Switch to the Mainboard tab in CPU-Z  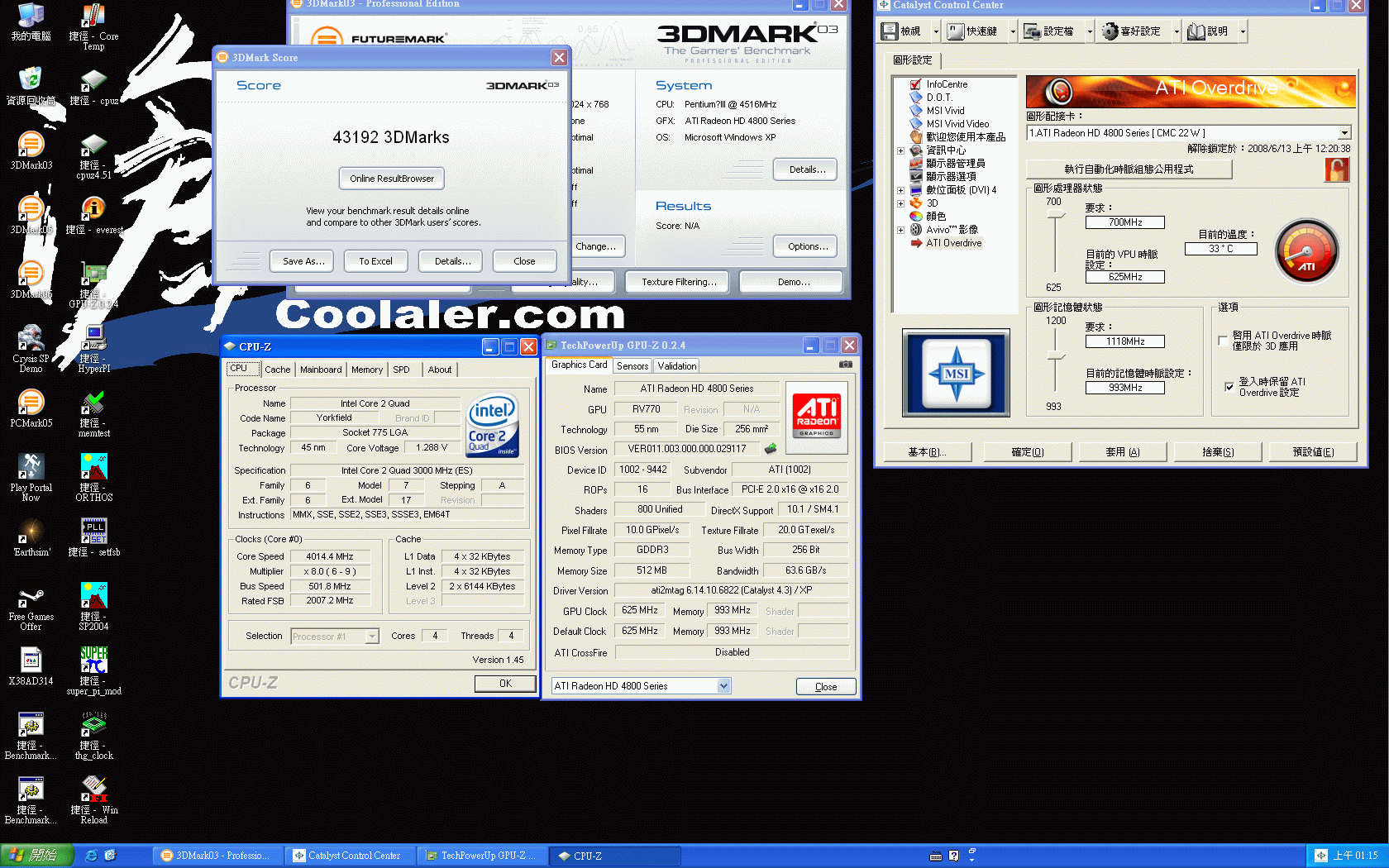click(x=321, y=370)
